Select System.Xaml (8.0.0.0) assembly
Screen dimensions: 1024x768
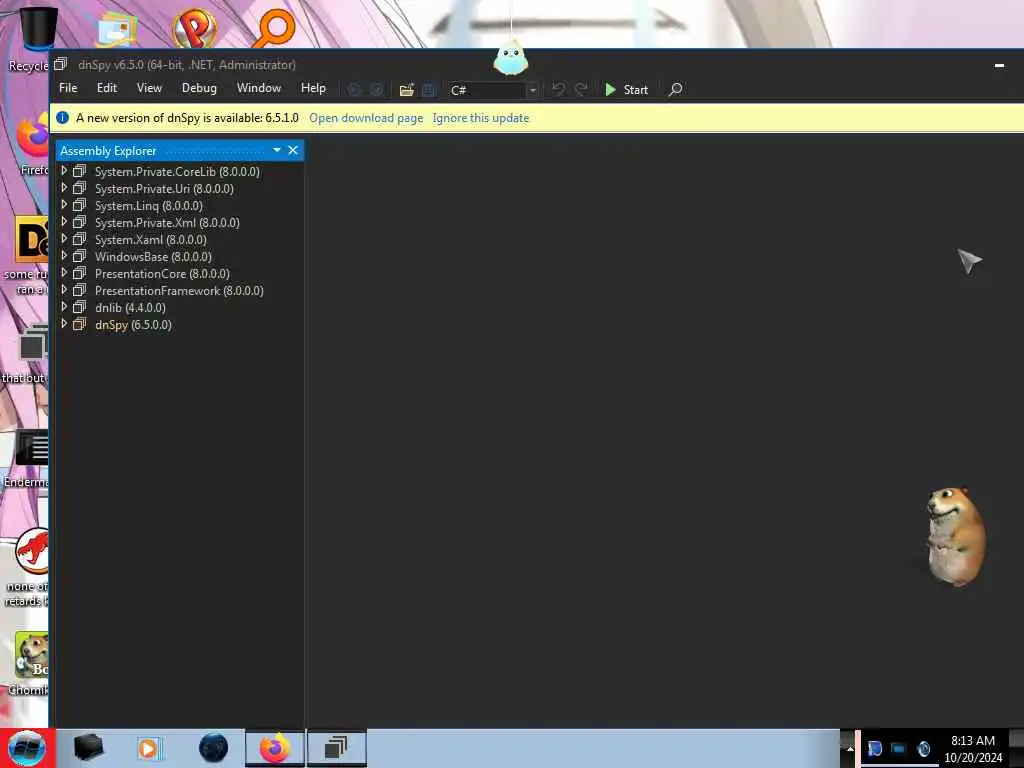click(151, 240)
